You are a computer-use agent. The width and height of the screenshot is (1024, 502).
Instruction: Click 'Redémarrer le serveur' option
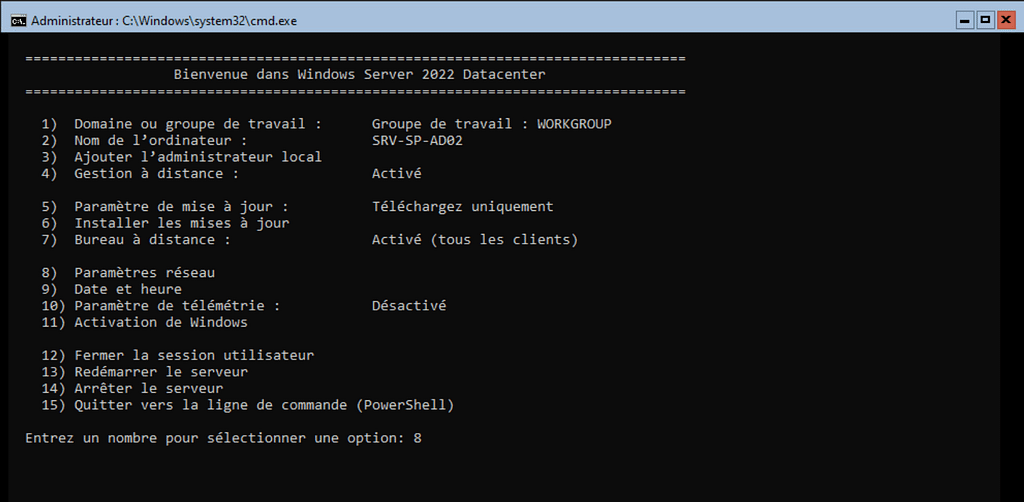[x=160, y=372]
